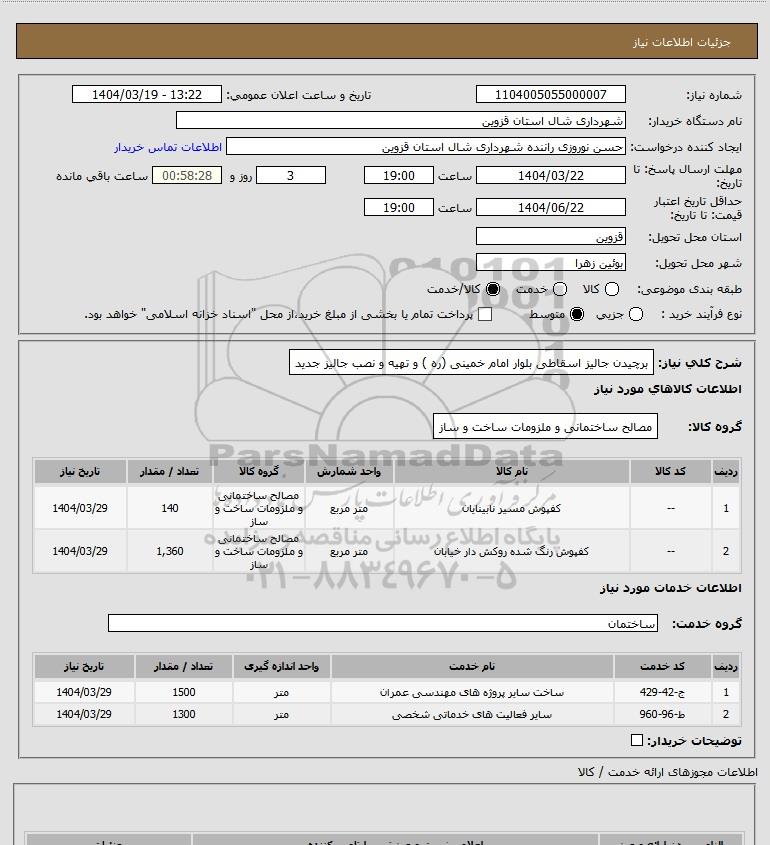Click the نام خدمت column header

pyautogui.click(x=472, y=667)
